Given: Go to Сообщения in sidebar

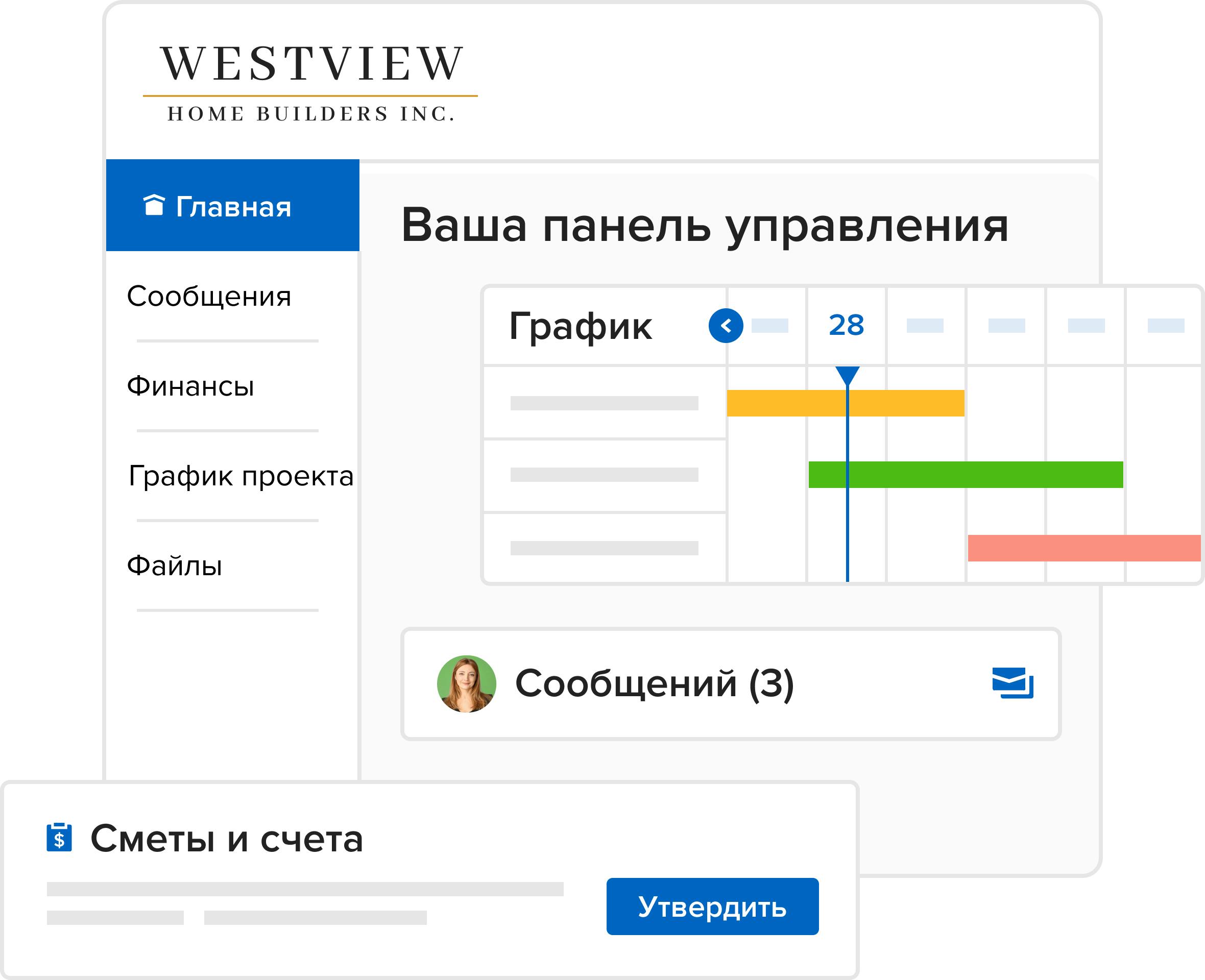Looking at the screenshot, I should coord(209,296).
